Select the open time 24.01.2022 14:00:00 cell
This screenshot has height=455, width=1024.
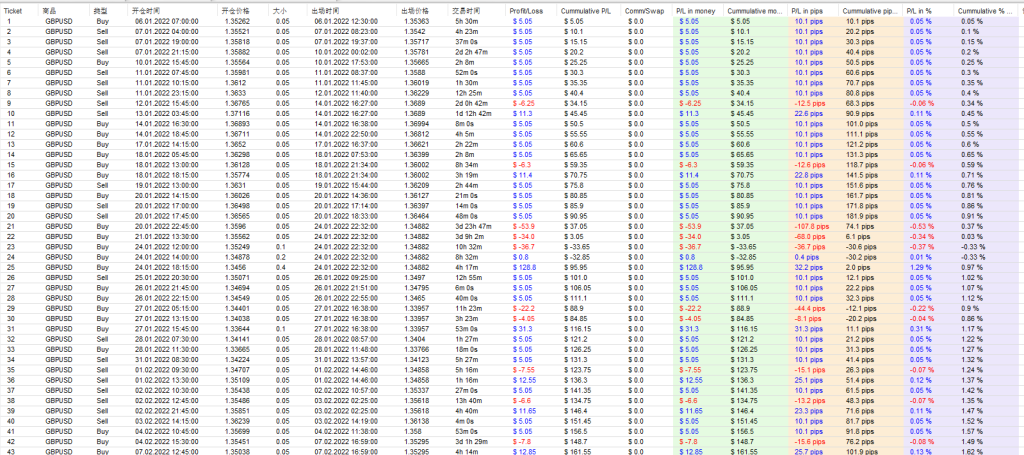(160, 257)
